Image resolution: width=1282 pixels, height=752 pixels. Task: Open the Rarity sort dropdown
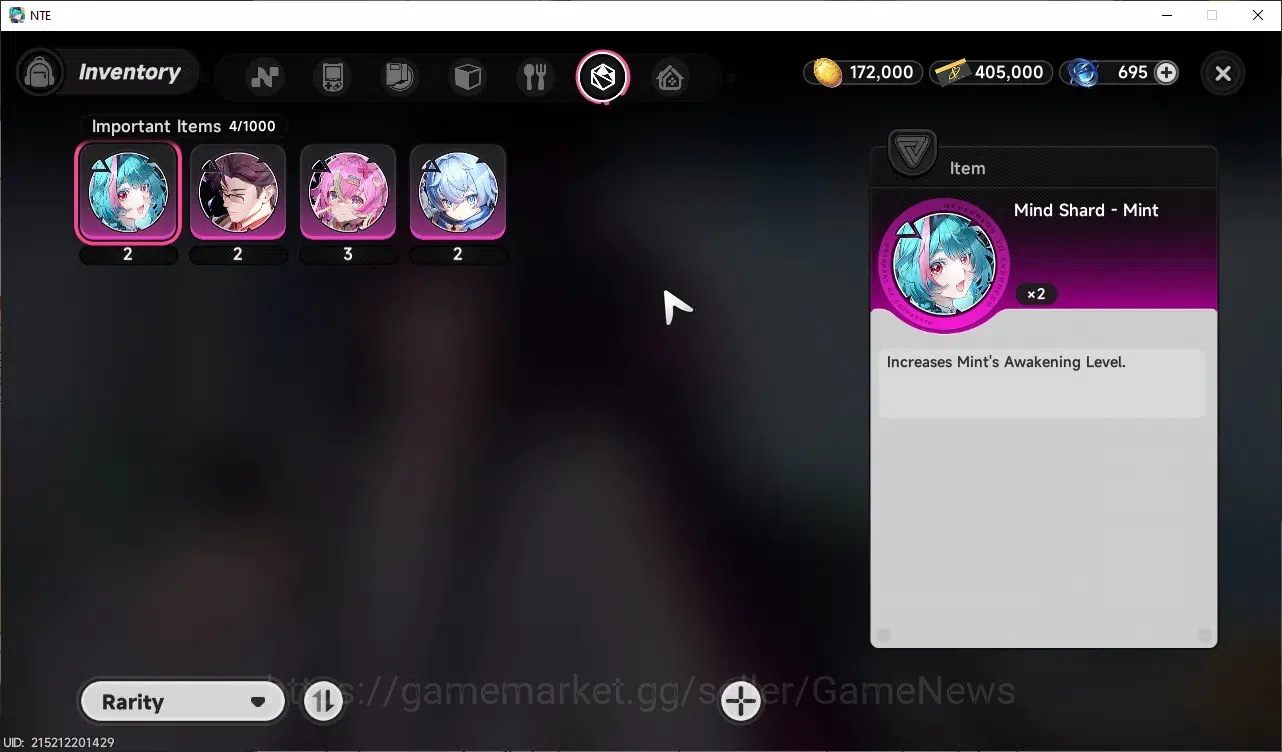pos(182,702)
